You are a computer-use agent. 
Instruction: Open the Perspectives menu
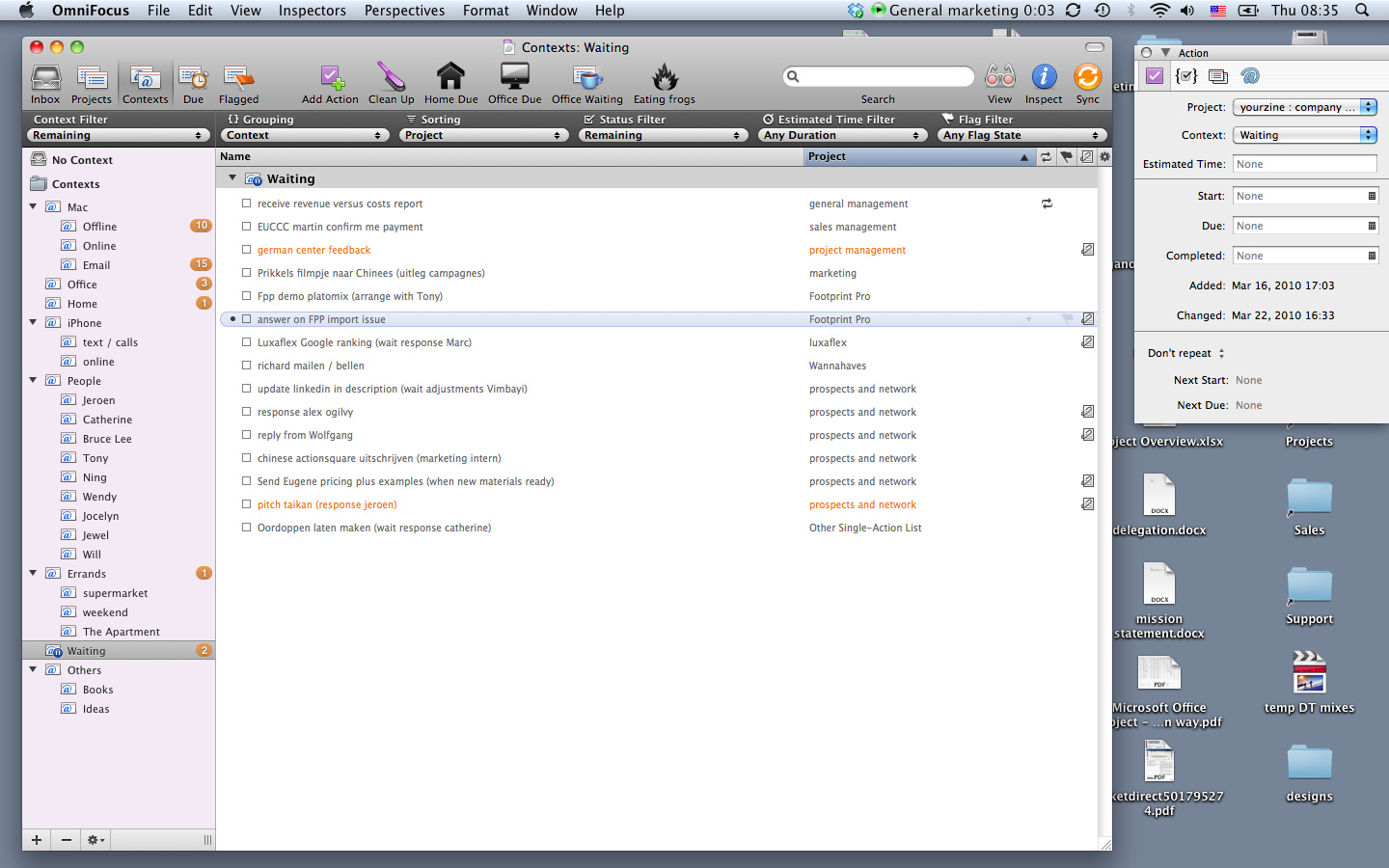pyautogui.click(x=404, y=11)
